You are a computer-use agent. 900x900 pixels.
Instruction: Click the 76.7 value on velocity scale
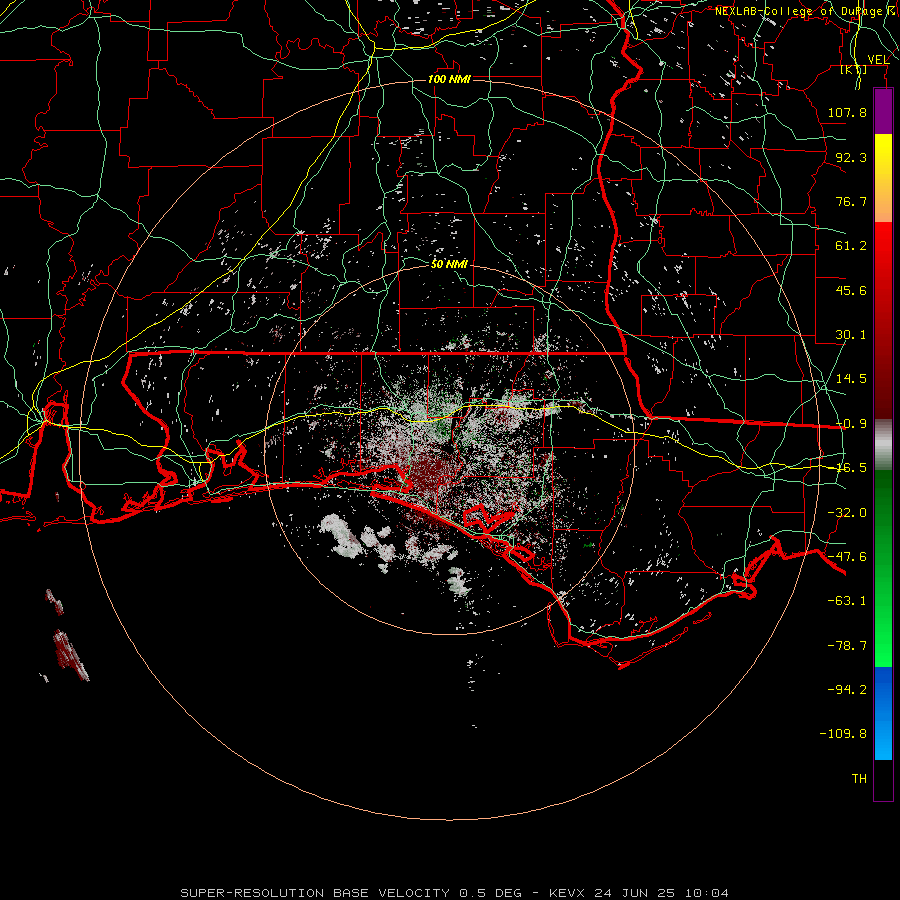pyautogui.click(x=851, y=201)
